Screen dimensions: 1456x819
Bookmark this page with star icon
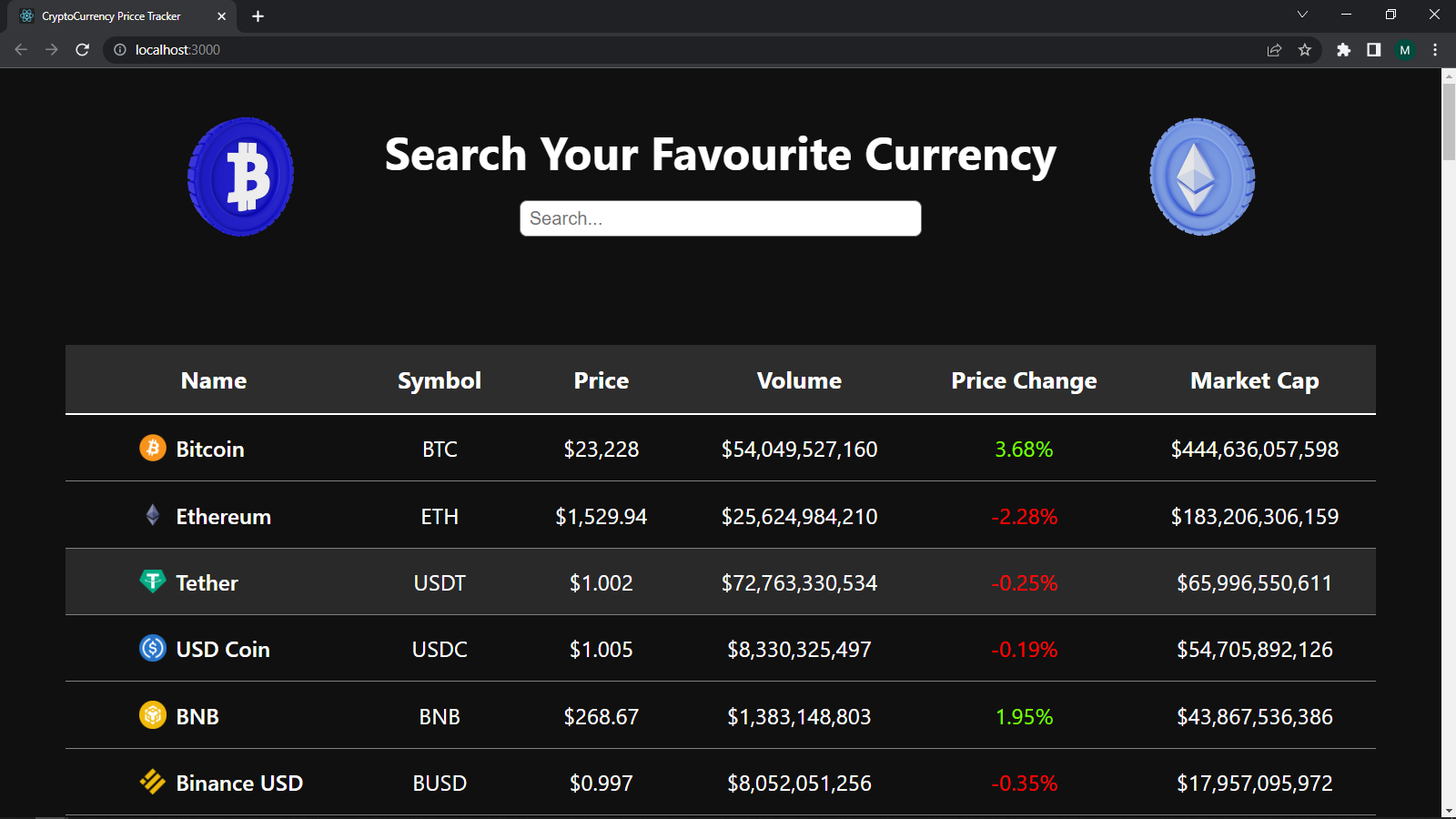(1305, 50)
